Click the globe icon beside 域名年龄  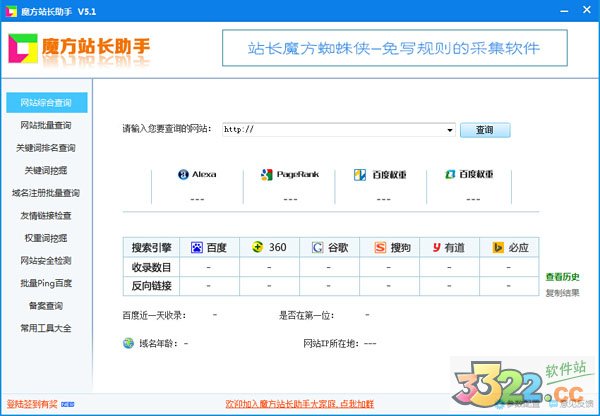pos(128,343)
